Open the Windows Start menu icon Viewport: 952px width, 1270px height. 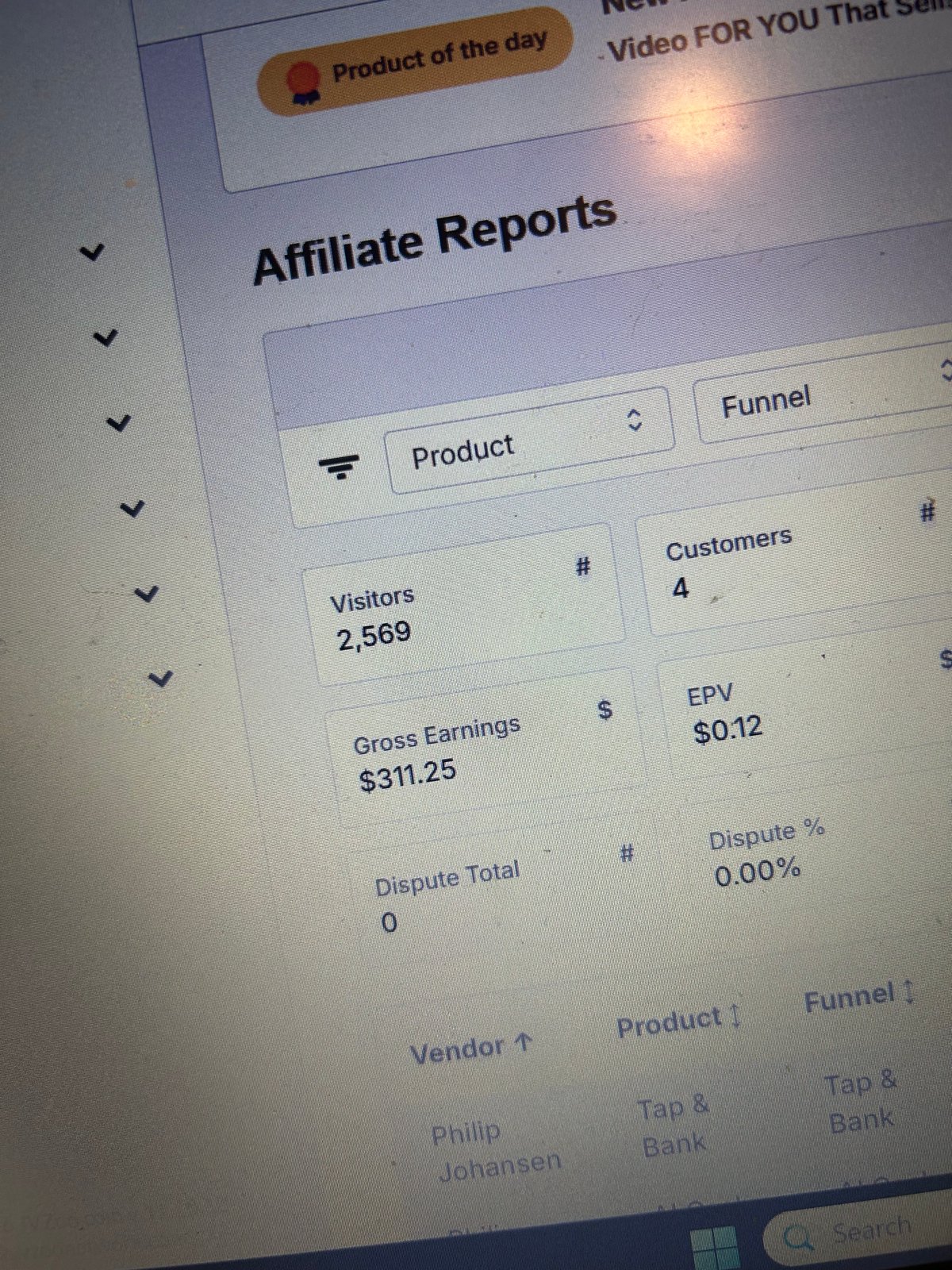pos(714,1248)
